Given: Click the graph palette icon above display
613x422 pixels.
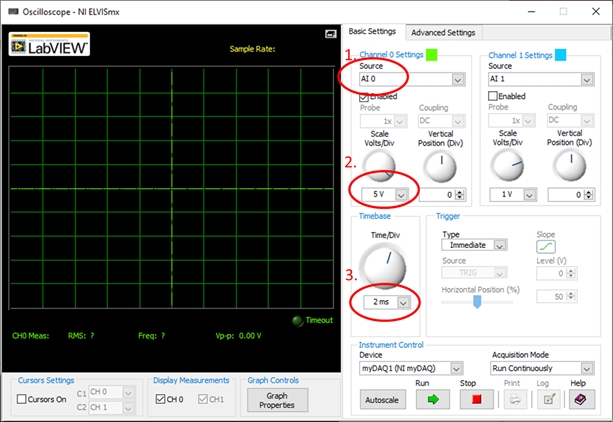Looking at the screenshot, I should pos(330,34).
